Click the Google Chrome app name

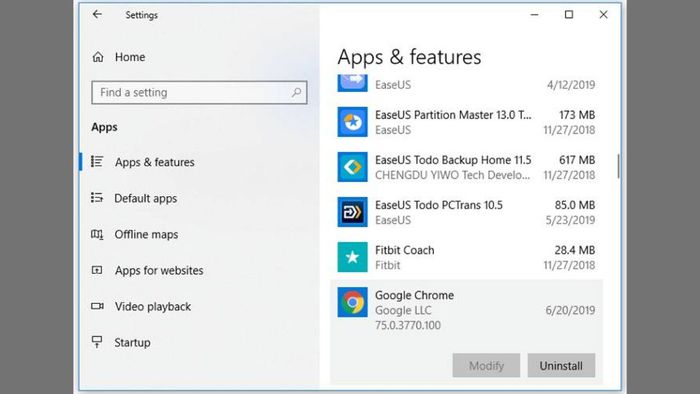(414, 295)
